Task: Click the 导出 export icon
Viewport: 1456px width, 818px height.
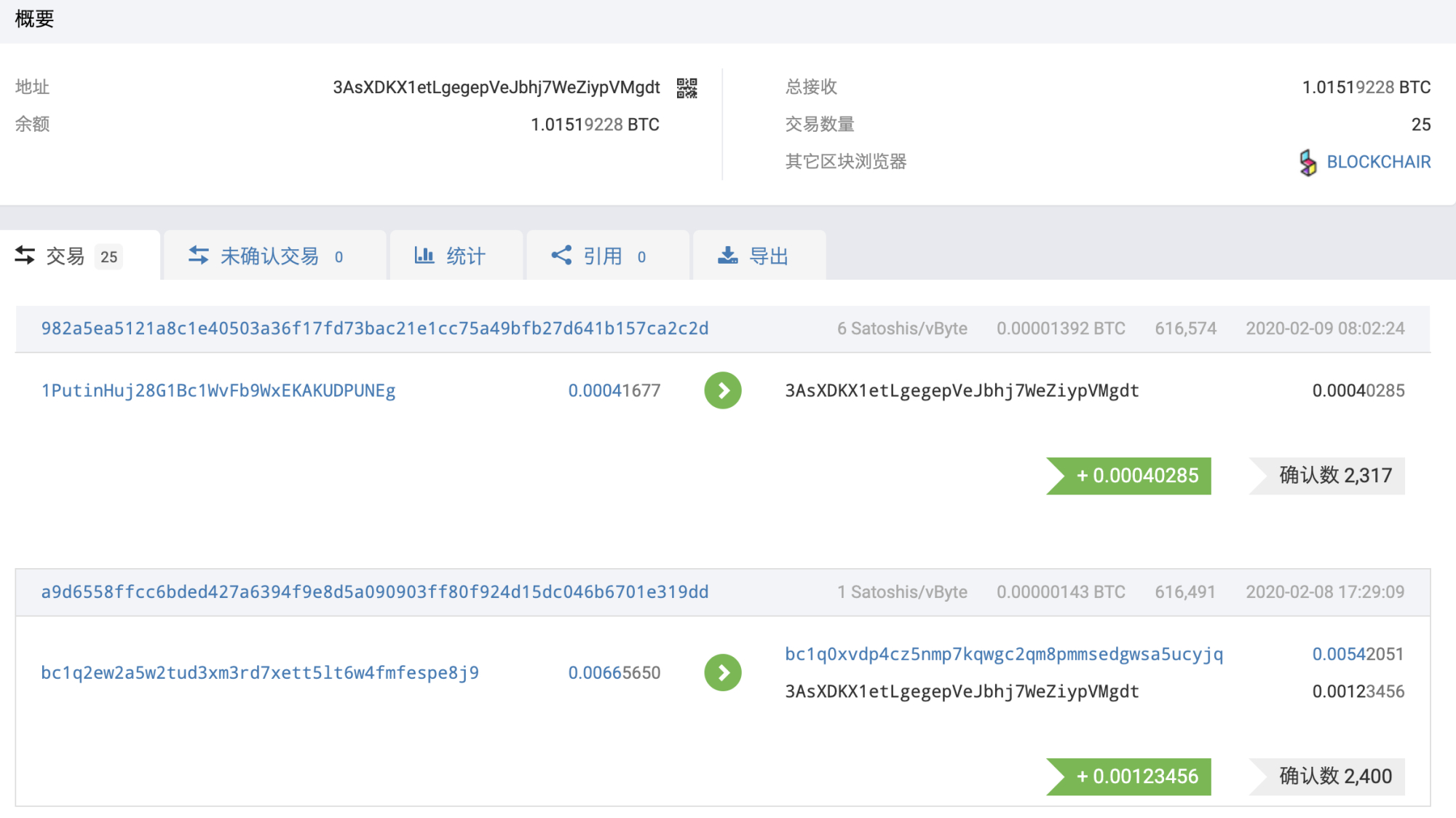Action: pos(729,255)
